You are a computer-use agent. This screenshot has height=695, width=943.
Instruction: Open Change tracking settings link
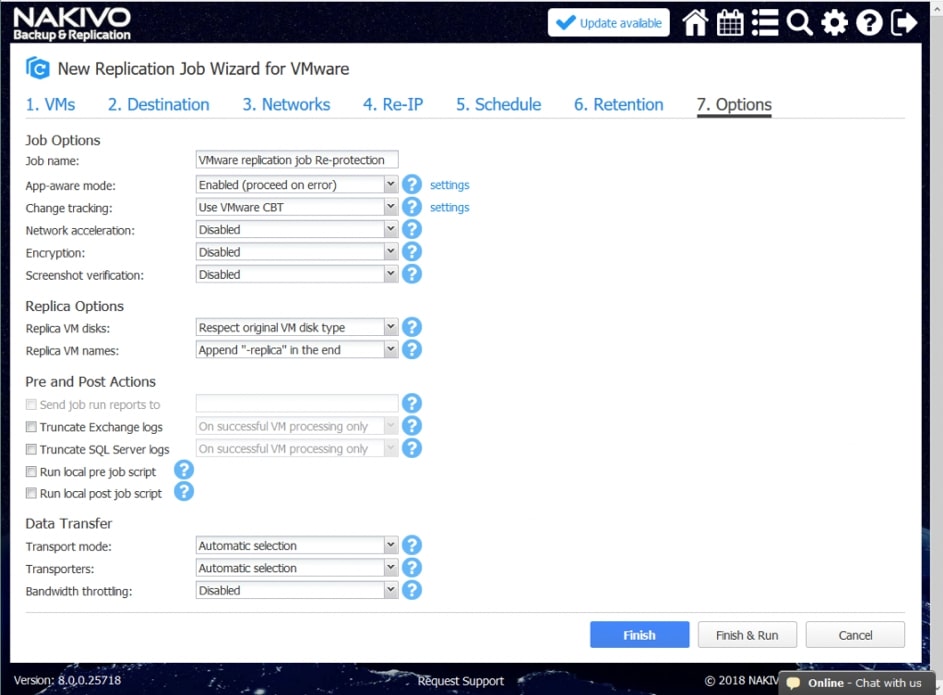tap(449, 208)
